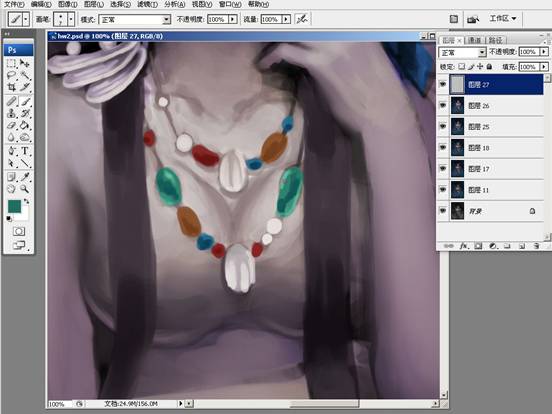This screenshot has width=552, height=414.
Task: Click the delete layer trash icon
Action: coord(536,246)
